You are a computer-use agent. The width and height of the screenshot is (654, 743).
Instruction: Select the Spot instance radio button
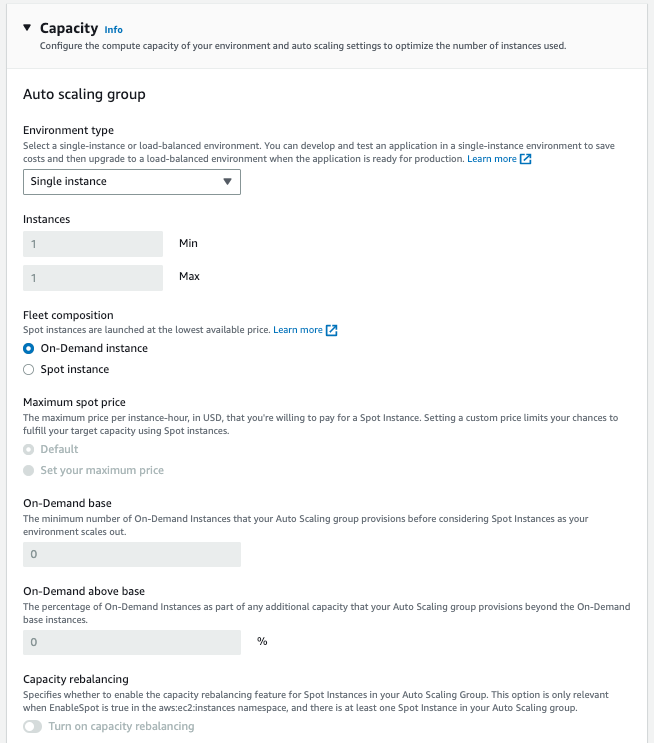click(29, 369)
